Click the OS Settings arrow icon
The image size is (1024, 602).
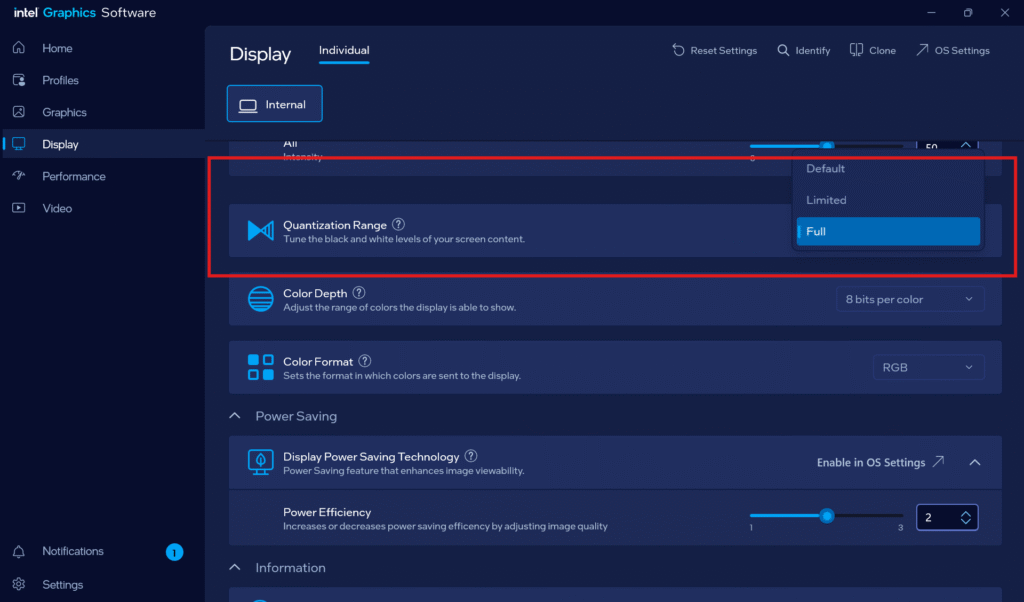(922, 50)
